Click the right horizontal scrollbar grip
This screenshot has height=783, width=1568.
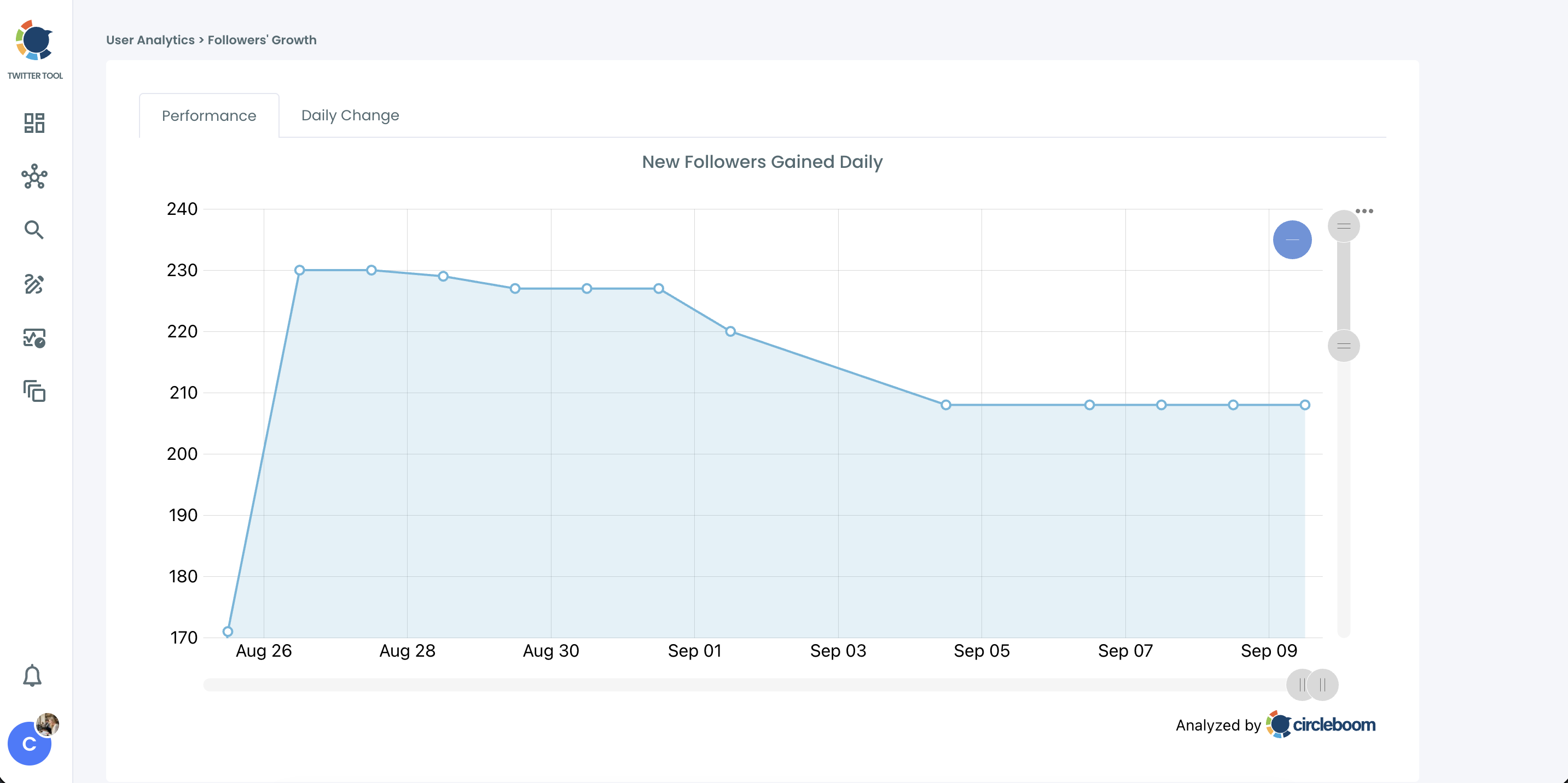tap(1323, 685)
